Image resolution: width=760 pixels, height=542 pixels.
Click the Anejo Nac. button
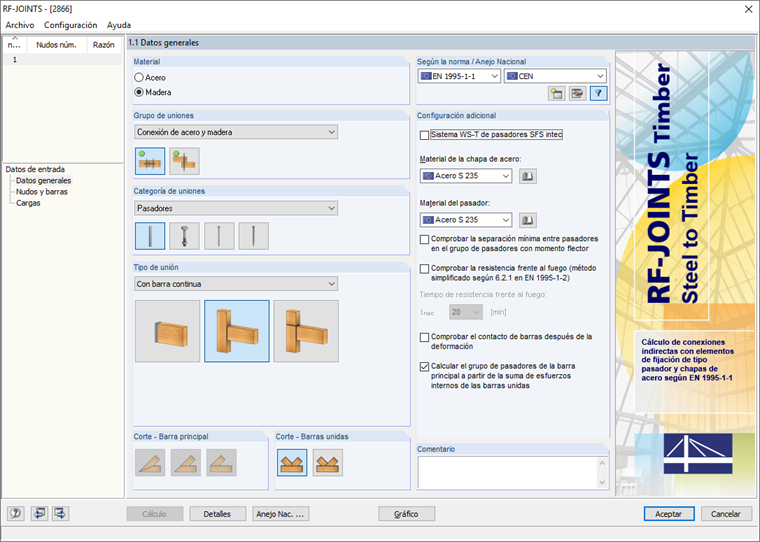tap(280, 514)
